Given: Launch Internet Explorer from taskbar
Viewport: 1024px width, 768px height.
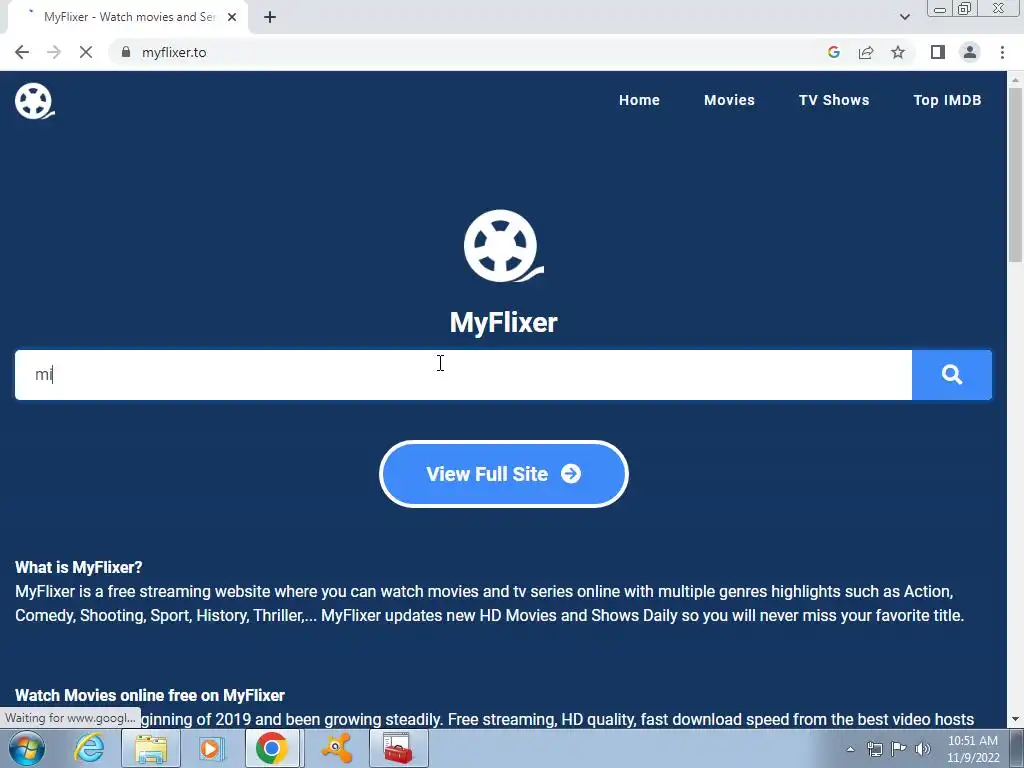Looking at the screenshot, I should 89,748.
